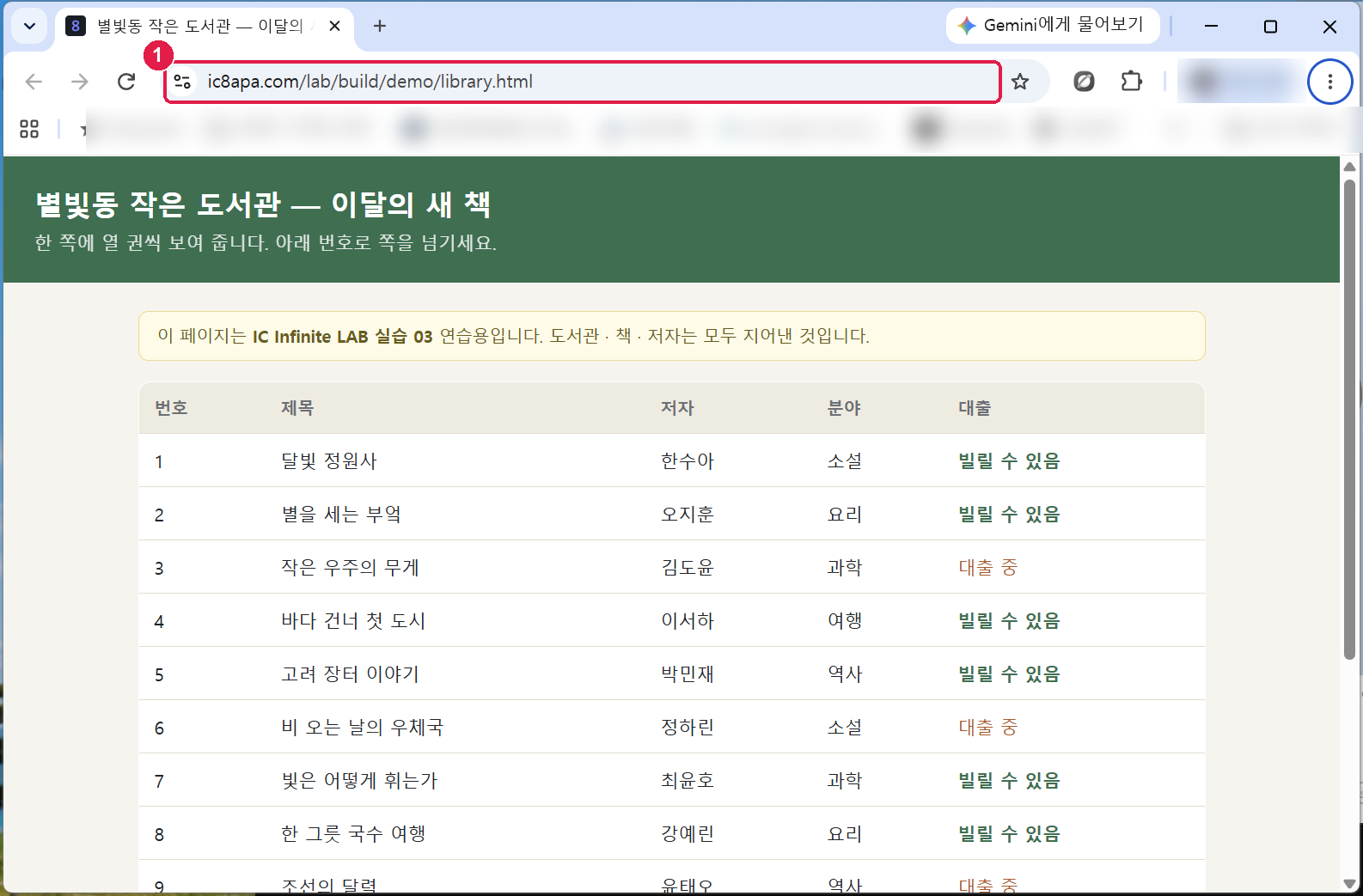The image size is (1363, 896).
Task: Click the address bar URL field
Action: (x=582, y=82)
